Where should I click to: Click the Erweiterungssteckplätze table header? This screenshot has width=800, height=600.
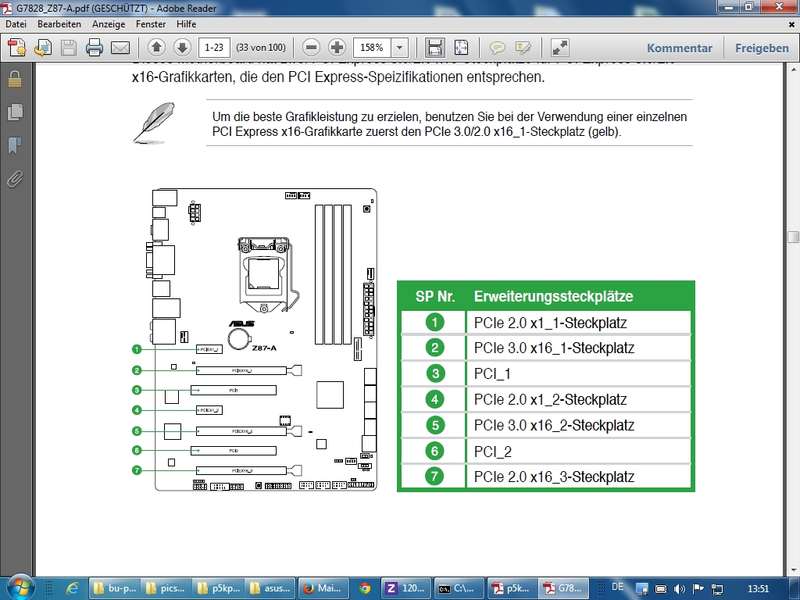[554, 296]
